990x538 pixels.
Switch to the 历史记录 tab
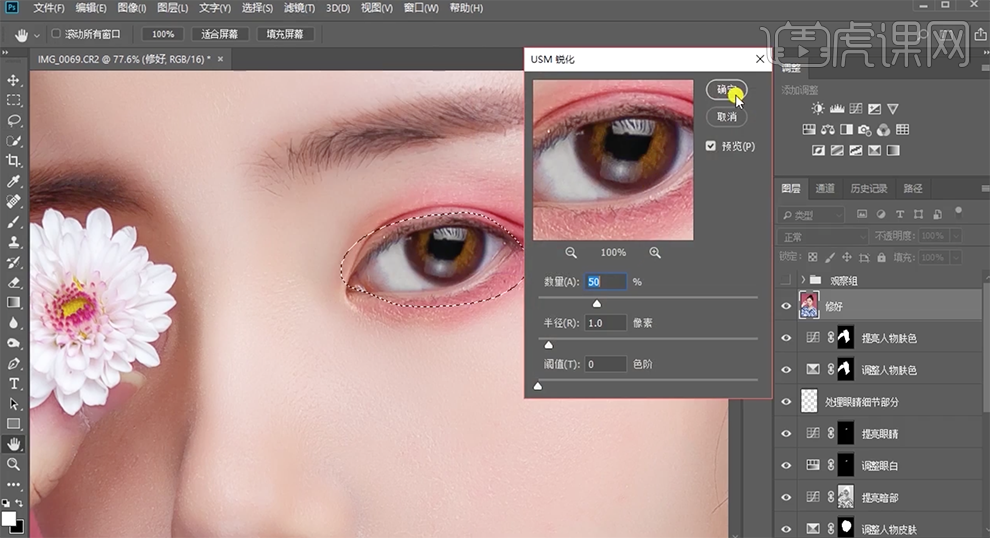[869, 188]
